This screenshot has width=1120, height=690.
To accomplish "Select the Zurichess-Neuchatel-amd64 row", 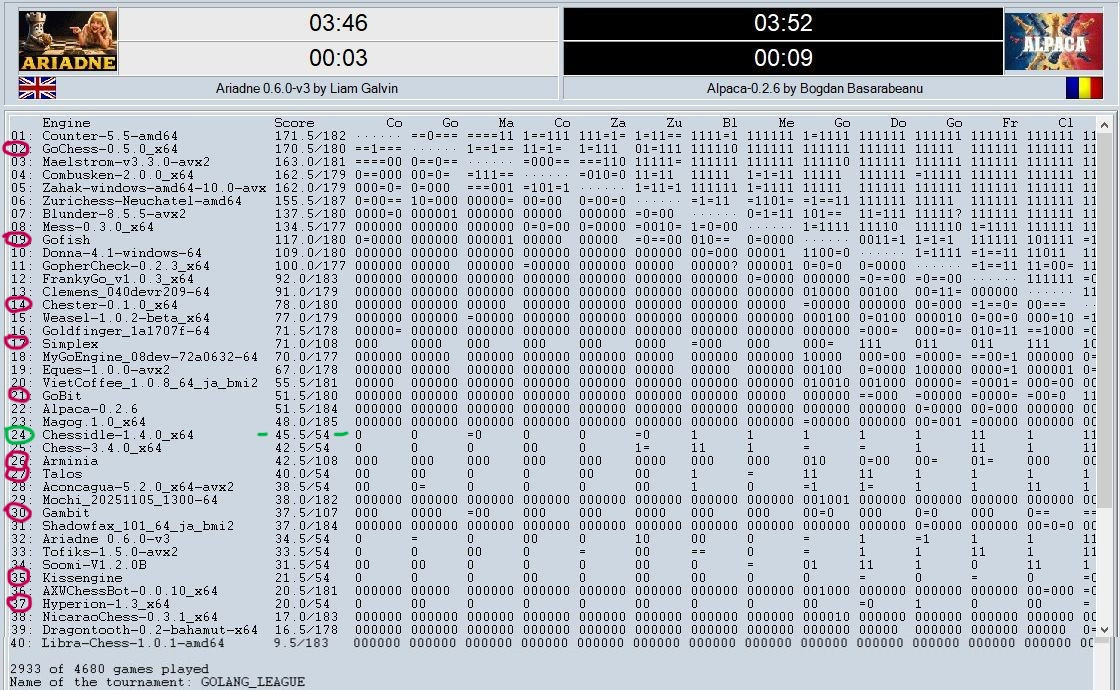I will [x=551, y=201].
